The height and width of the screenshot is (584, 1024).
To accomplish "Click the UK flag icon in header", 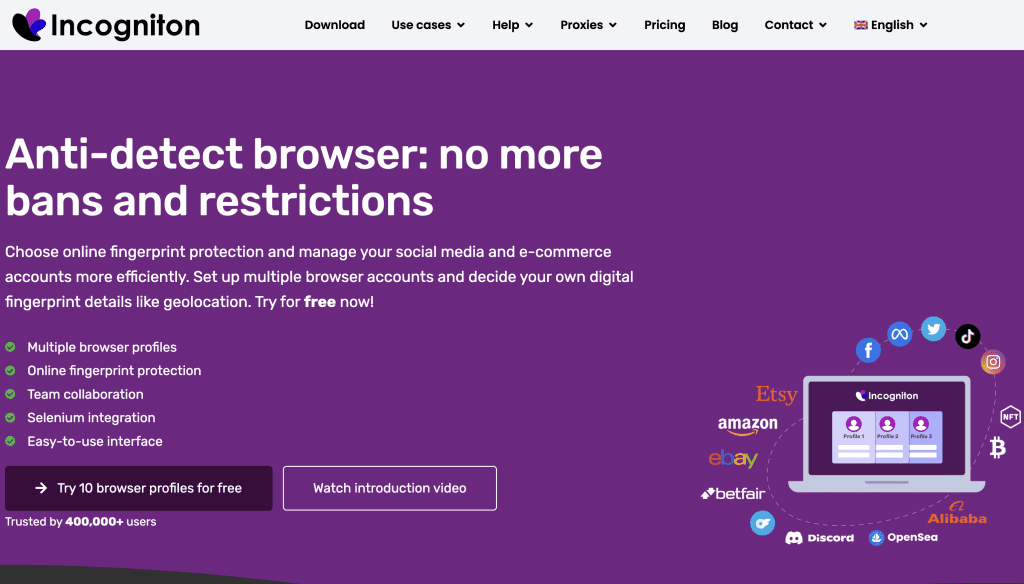I will (861, 25).
